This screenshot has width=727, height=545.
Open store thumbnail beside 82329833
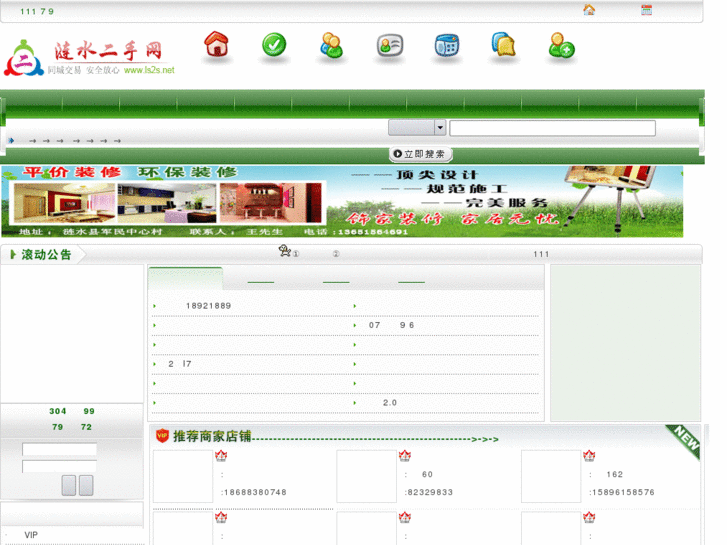pos(366,476)
